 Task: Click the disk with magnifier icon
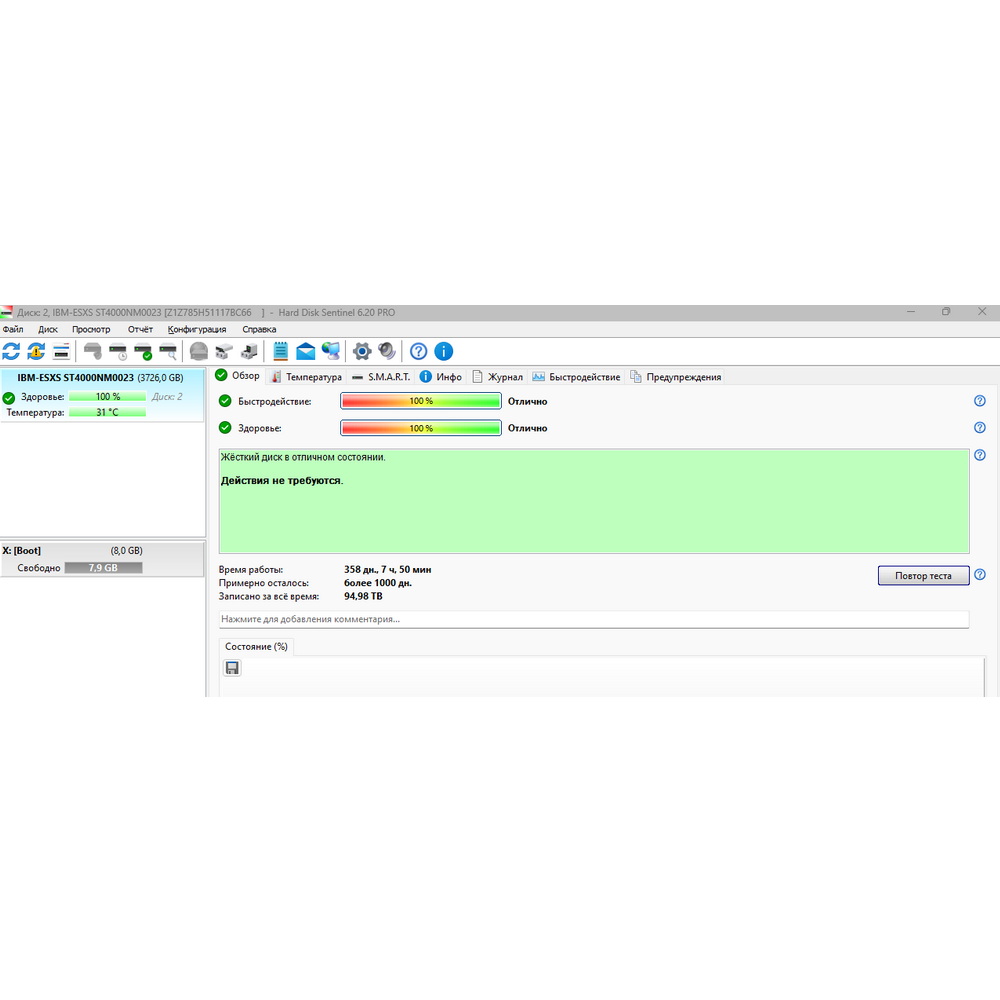click(168, 351)
